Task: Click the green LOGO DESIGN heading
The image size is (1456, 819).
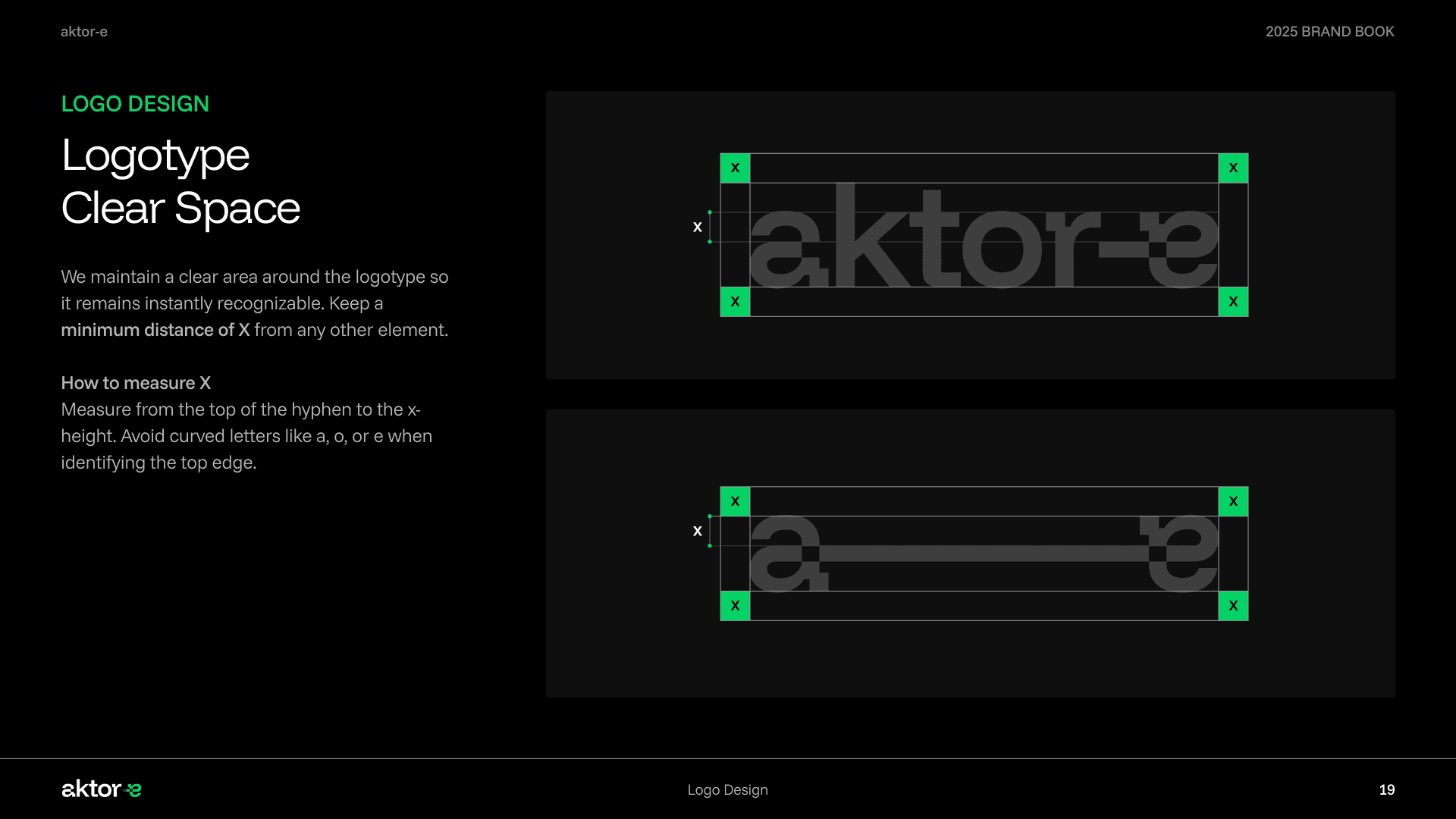Action: point(135,104)
